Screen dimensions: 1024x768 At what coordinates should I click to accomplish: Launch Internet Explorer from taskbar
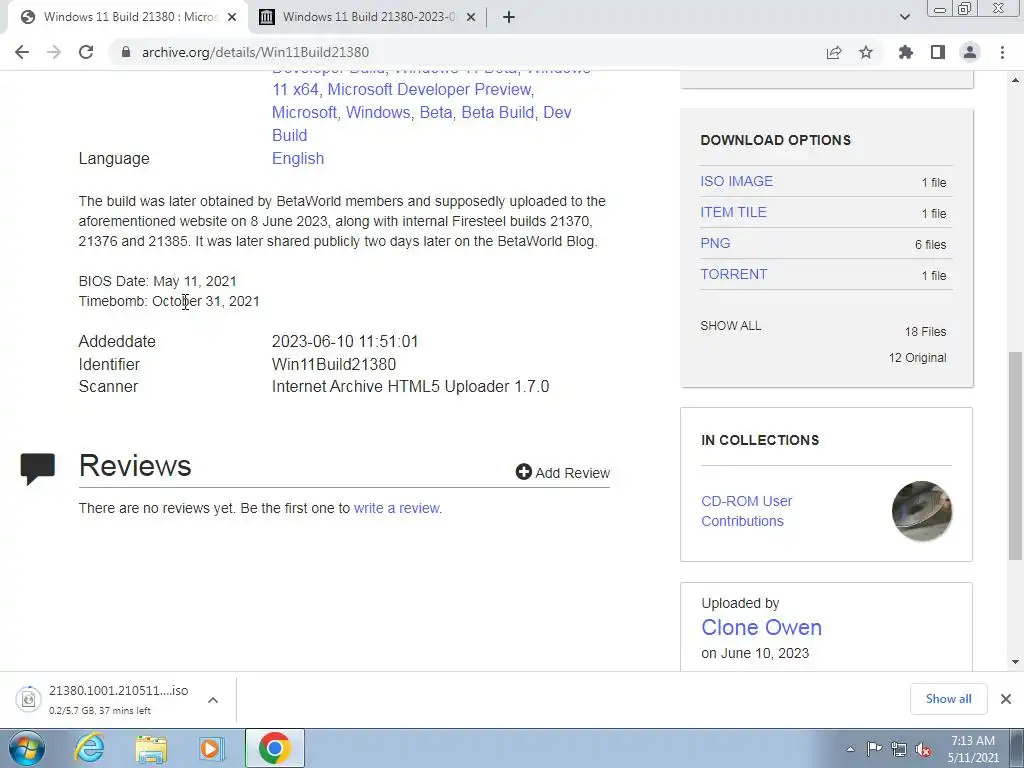[x=89, y=748]
